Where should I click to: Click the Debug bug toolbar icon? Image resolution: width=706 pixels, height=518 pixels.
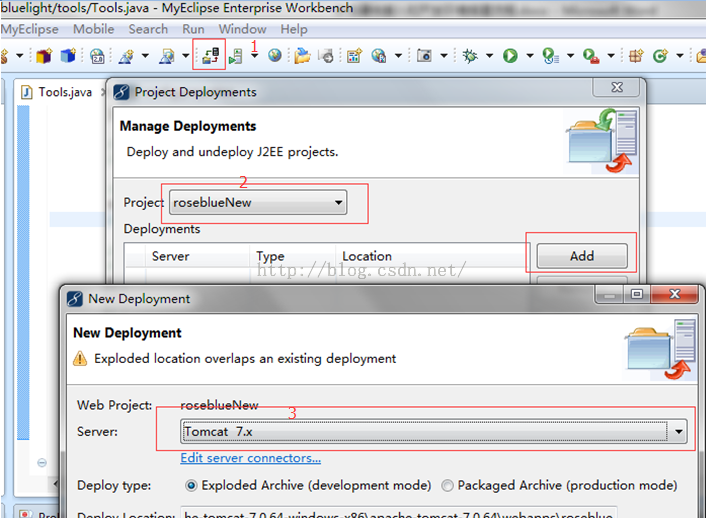pos(470,56)
